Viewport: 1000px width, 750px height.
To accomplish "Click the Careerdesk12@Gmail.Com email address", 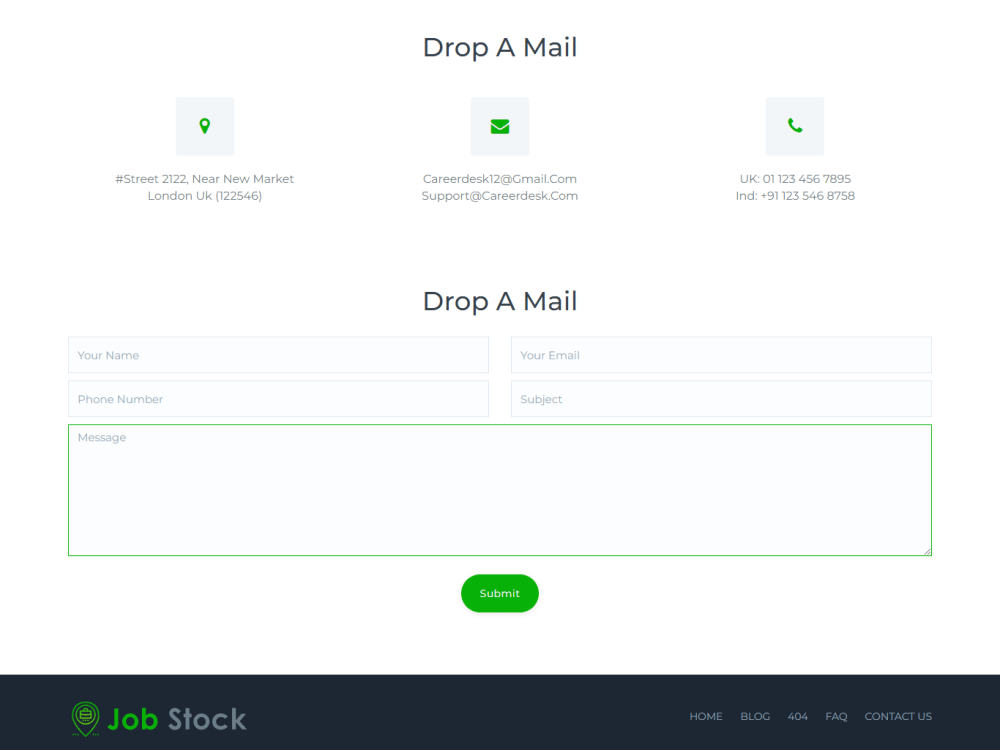I will coord(500,178).
